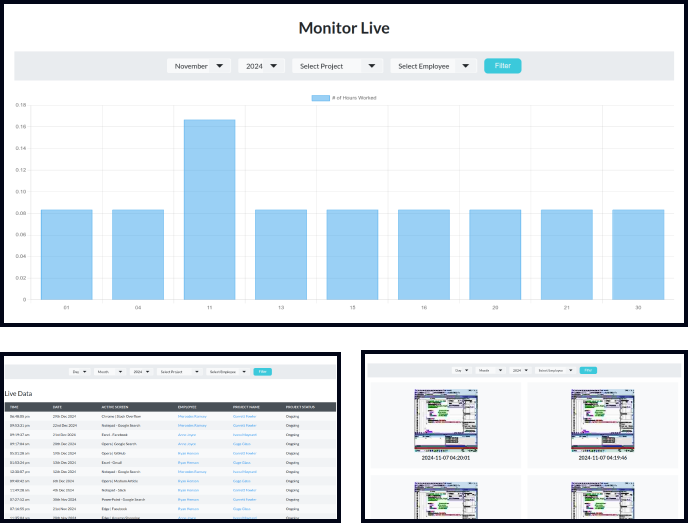Open the project link in the Opera | GitHub row
This screenshot has height=523, width=688.
(244, 453)
